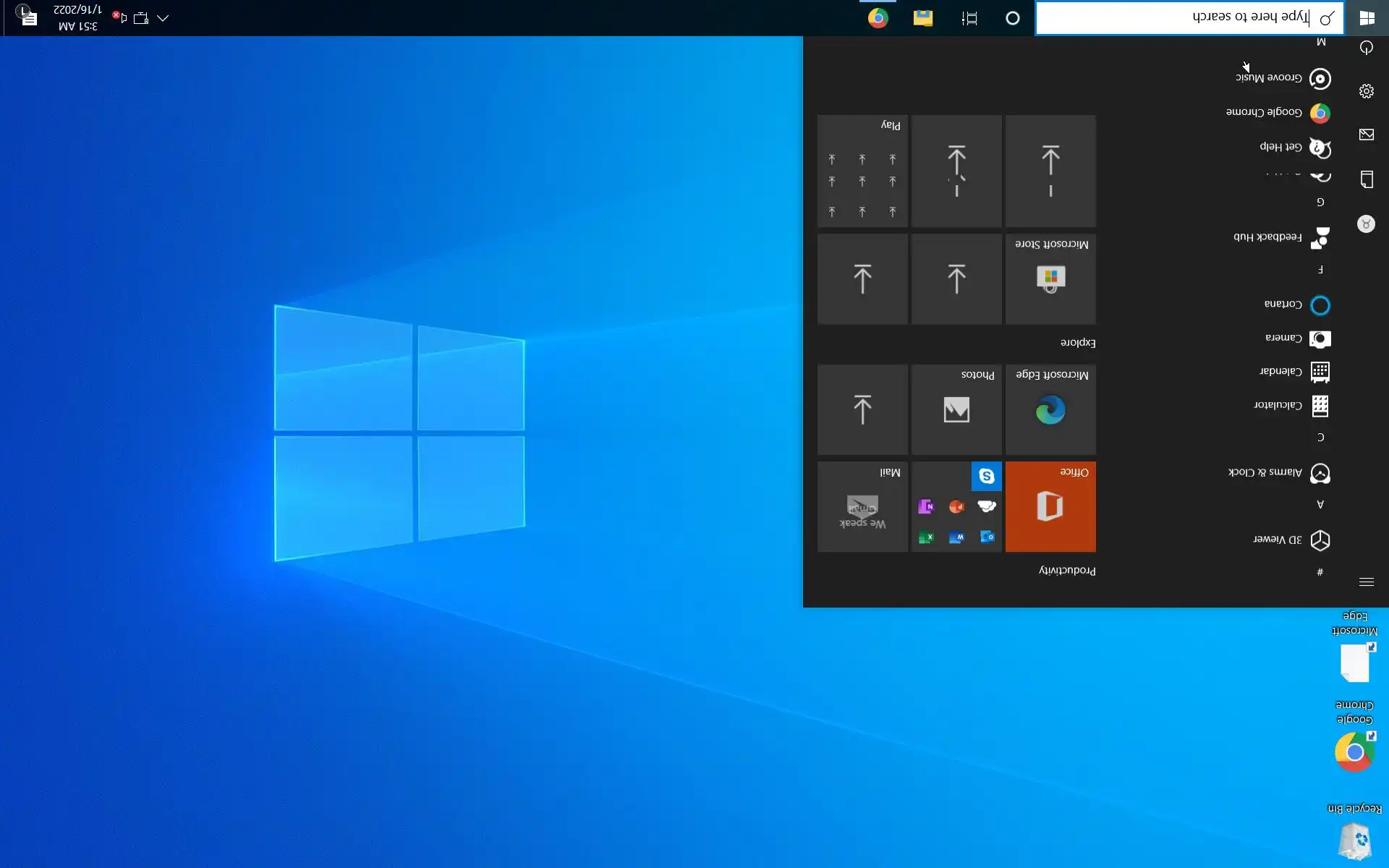
Task: Select the letter G group header
Action: [x=1320, y=203]
